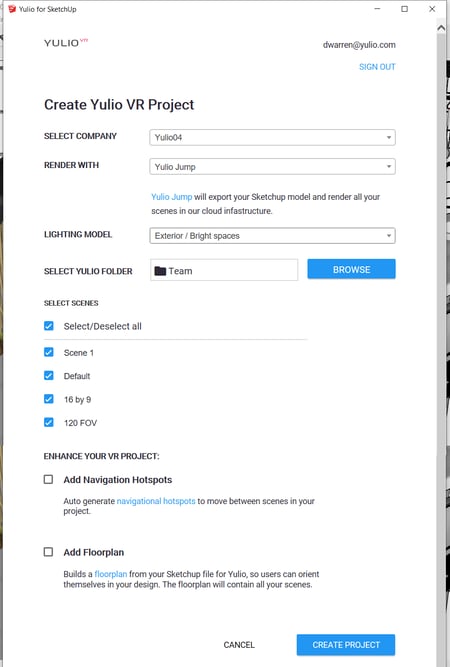The image size is (450, 667).
Task: Click the Yulio logo at top
Action: 66,43
